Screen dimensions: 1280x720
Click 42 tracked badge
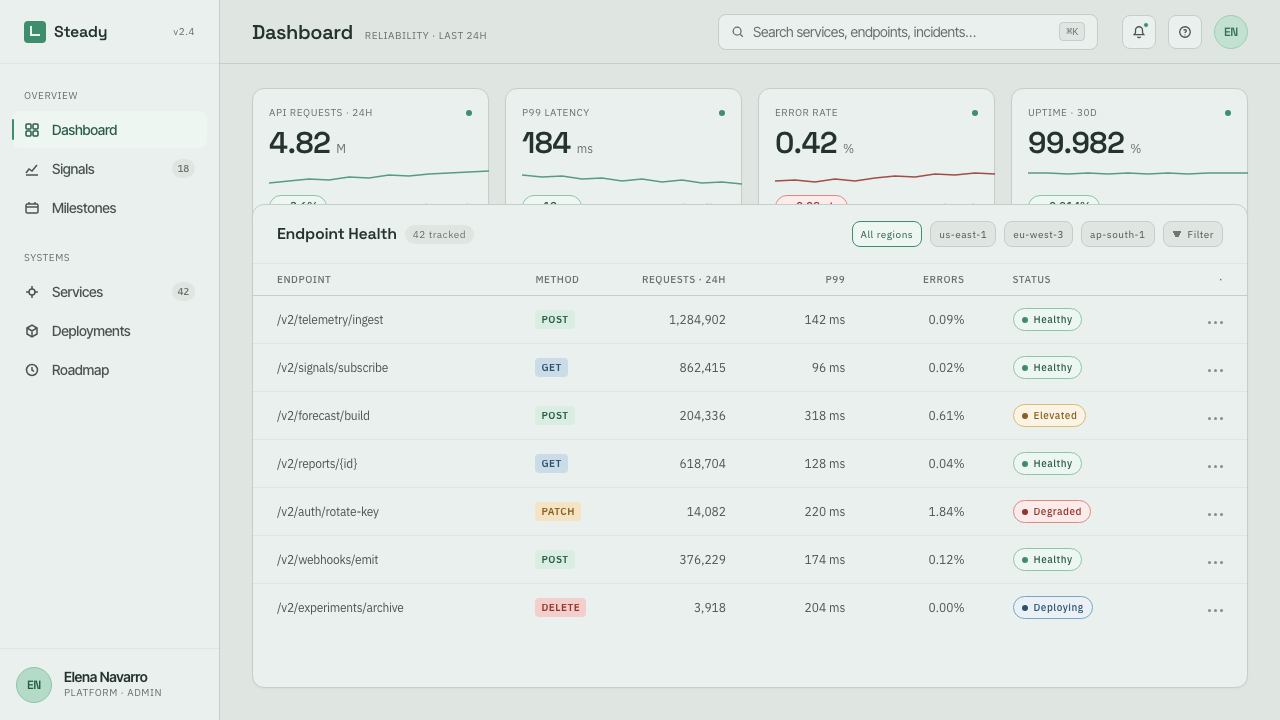439,234
